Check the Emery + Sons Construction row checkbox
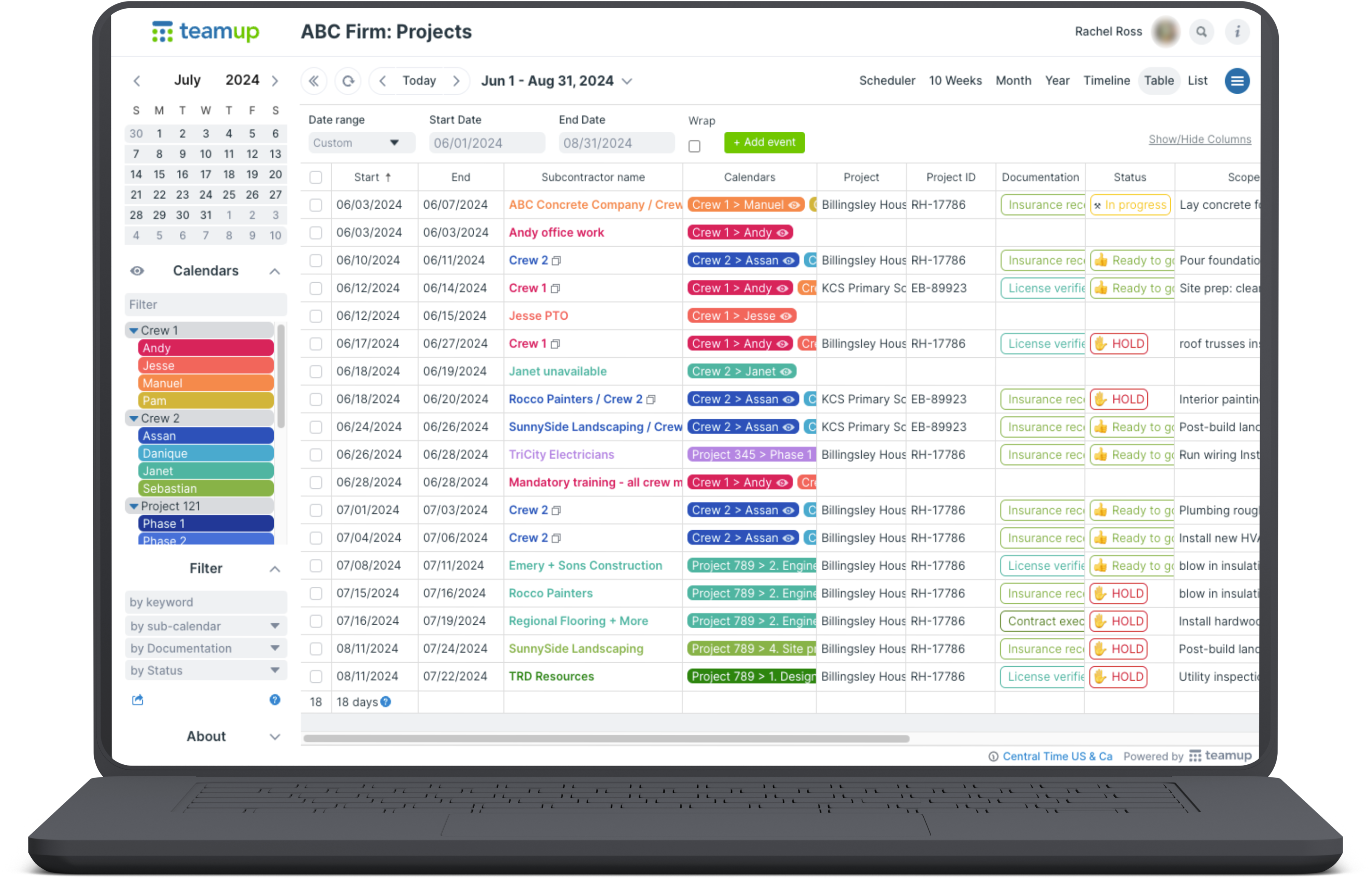 tap(316, 566)
